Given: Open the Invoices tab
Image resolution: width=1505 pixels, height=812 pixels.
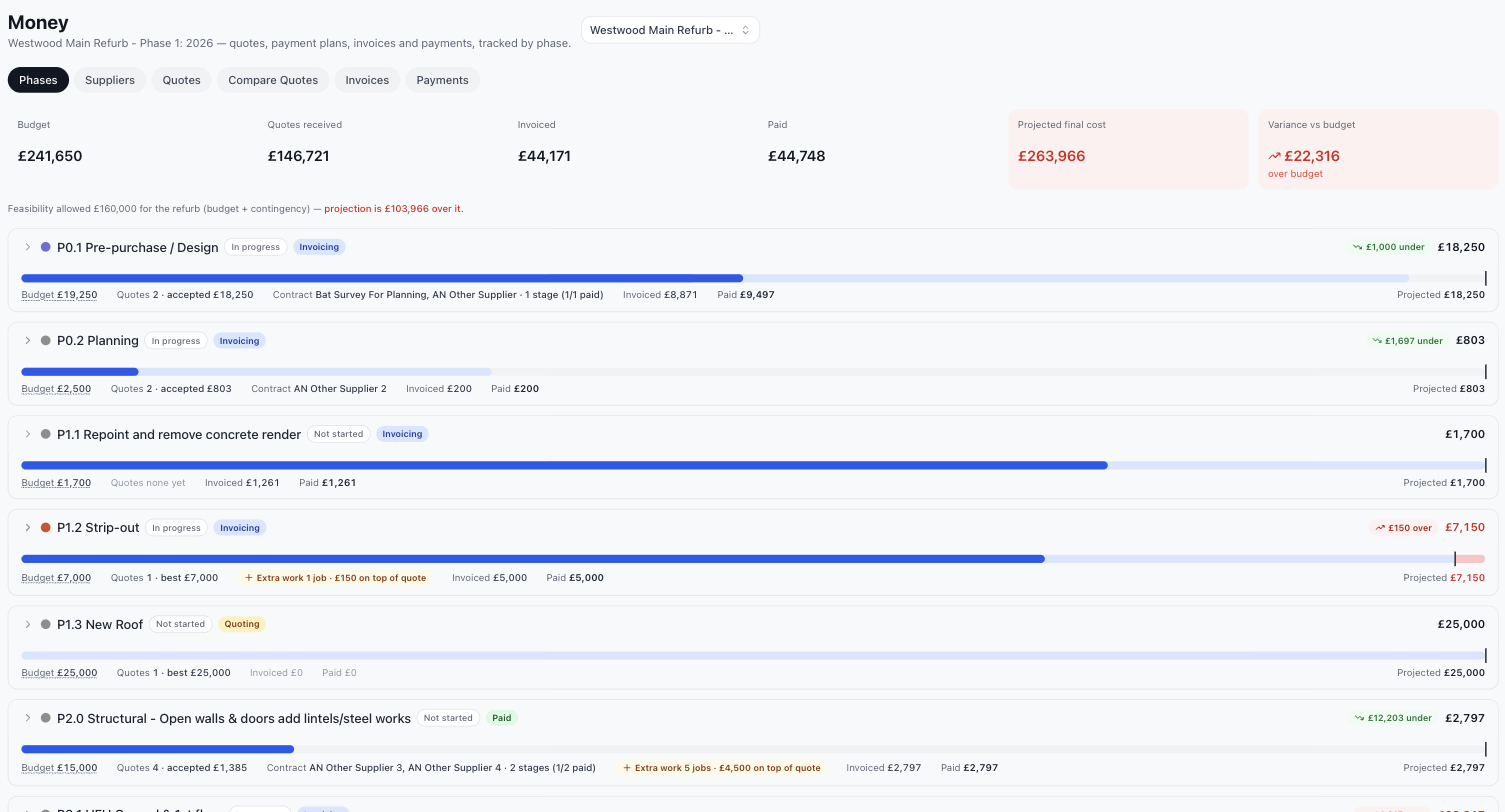Looking at the screenshot, I should click(367, 80).
